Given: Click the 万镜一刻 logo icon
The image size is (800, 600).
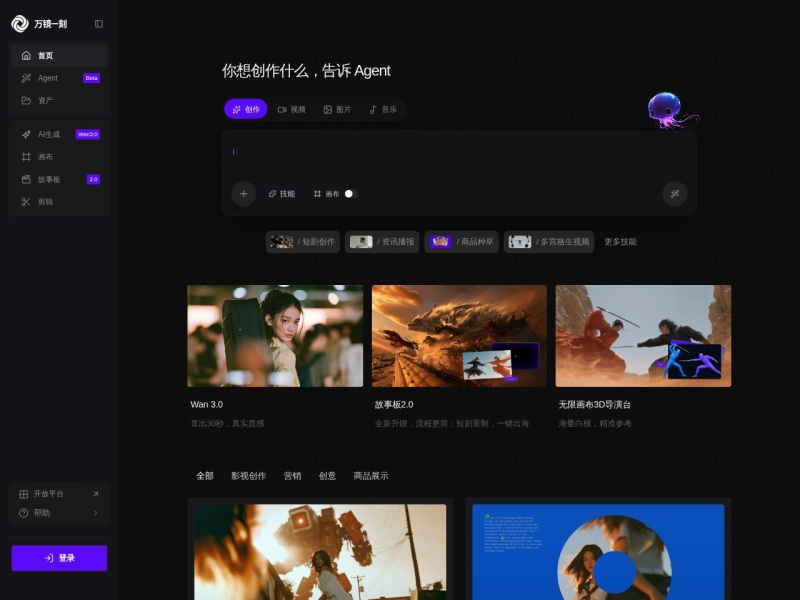Looking at the screenshot, I should tap(20, 23).
